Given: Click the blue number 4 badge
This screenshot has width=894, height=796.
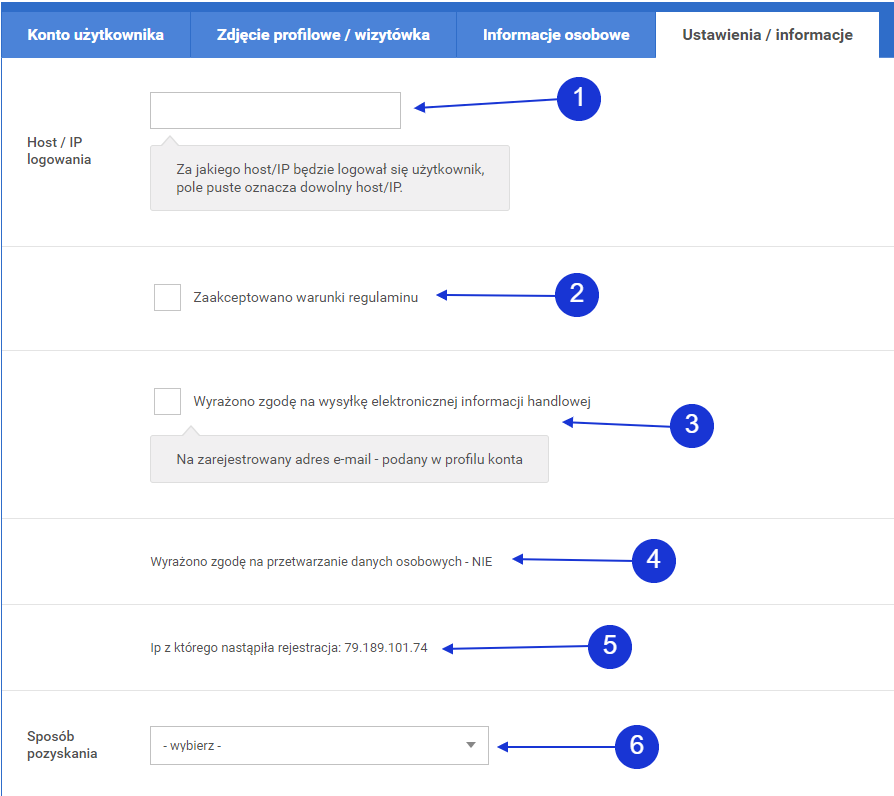Looking at the screenshot, I should click(x=654, y=560).
